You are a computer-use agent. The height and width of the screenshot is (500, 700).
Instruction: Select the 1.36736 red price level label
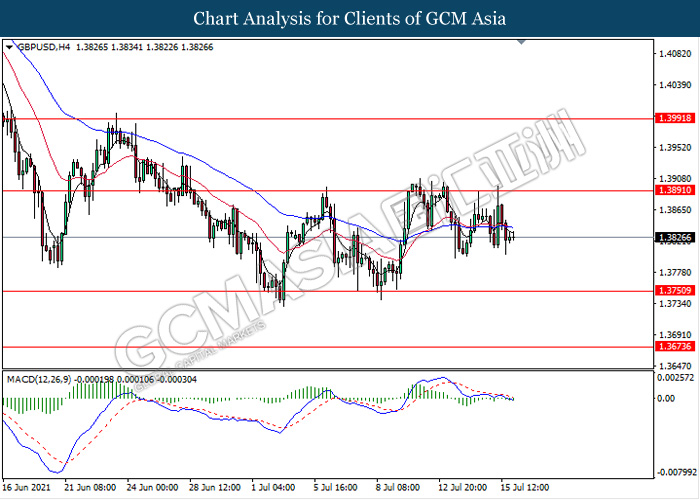675,346
